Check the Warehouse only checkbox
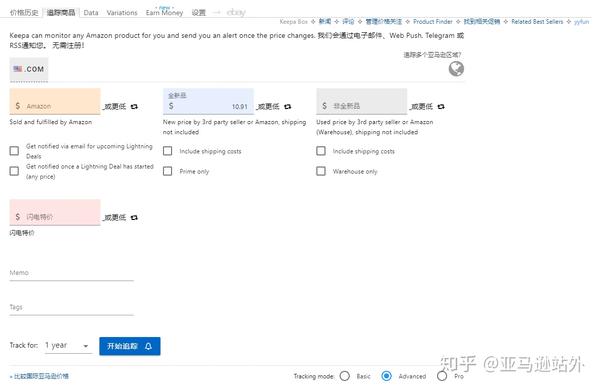The height and width of the screenshot is (388, 600). point(321,171)
